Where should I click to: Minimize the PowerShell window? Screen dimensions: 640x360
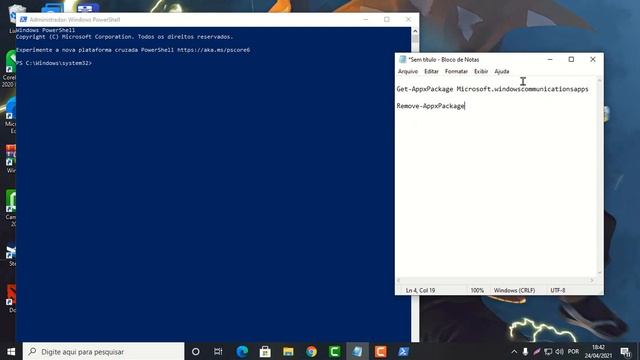point(366,20)
